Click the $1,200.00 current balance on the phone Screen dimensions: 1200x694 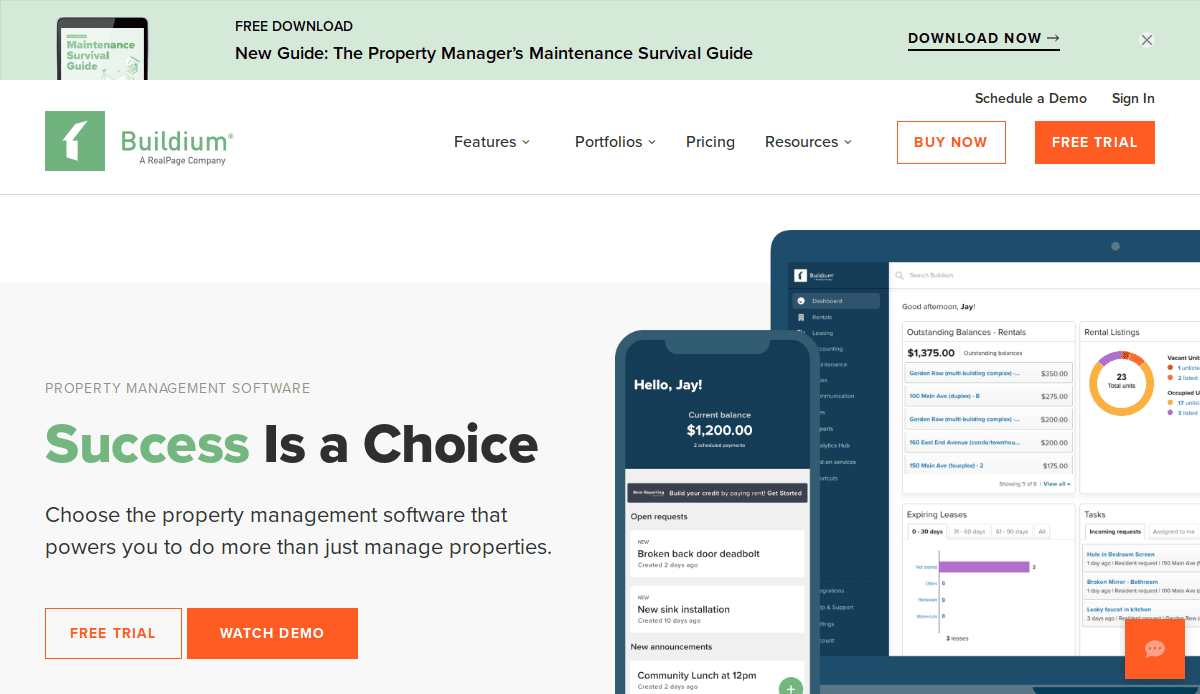tap(720, 430)
